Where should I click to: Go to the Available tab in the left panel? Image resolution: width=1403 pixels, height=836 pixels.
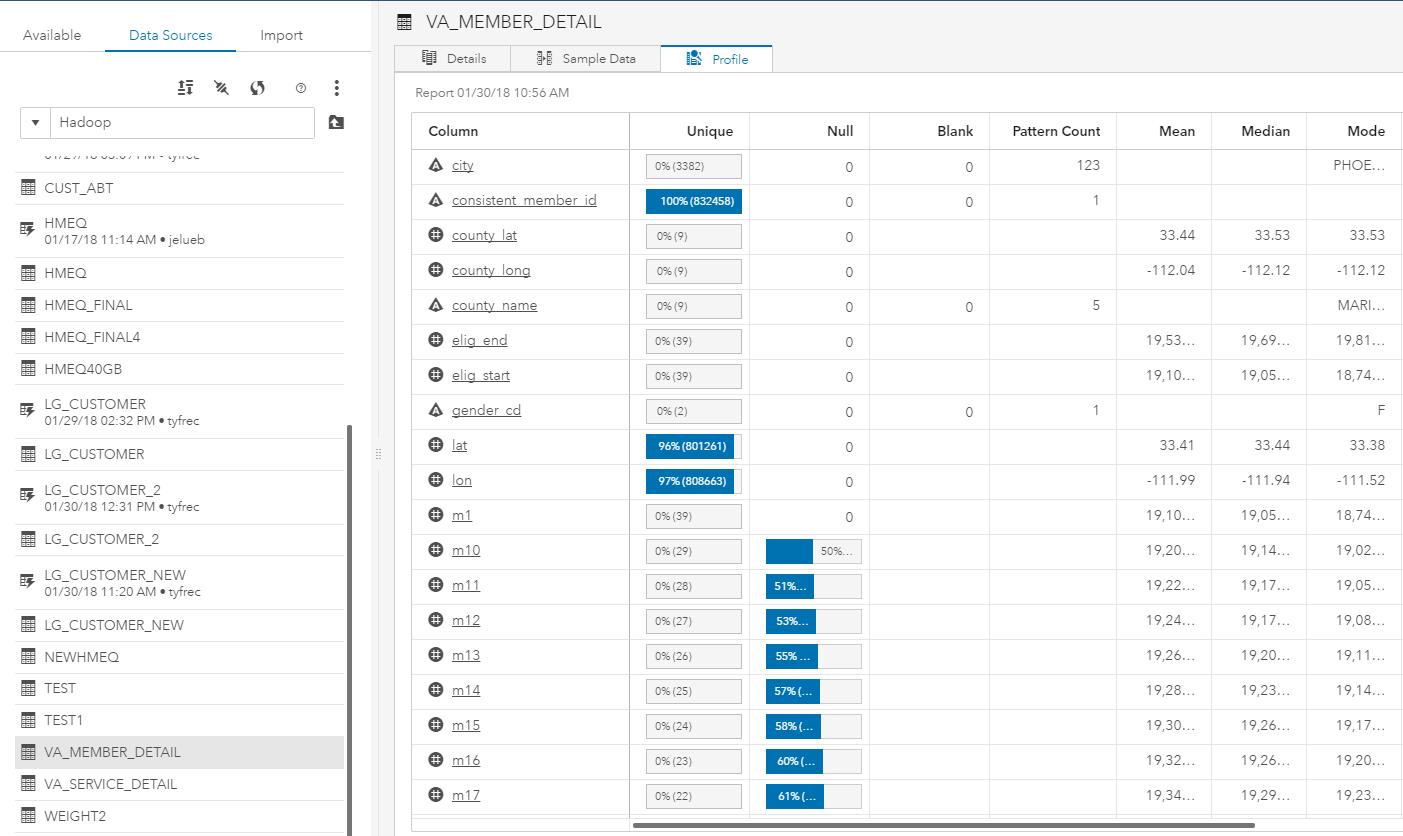point(50,35)
